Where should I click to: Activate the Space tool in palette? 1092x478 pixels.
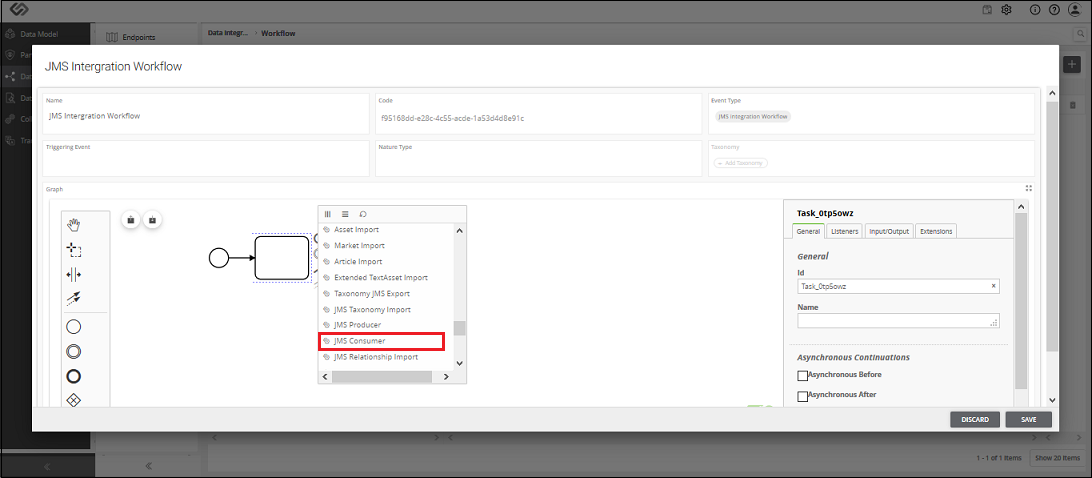coord(73,274)
